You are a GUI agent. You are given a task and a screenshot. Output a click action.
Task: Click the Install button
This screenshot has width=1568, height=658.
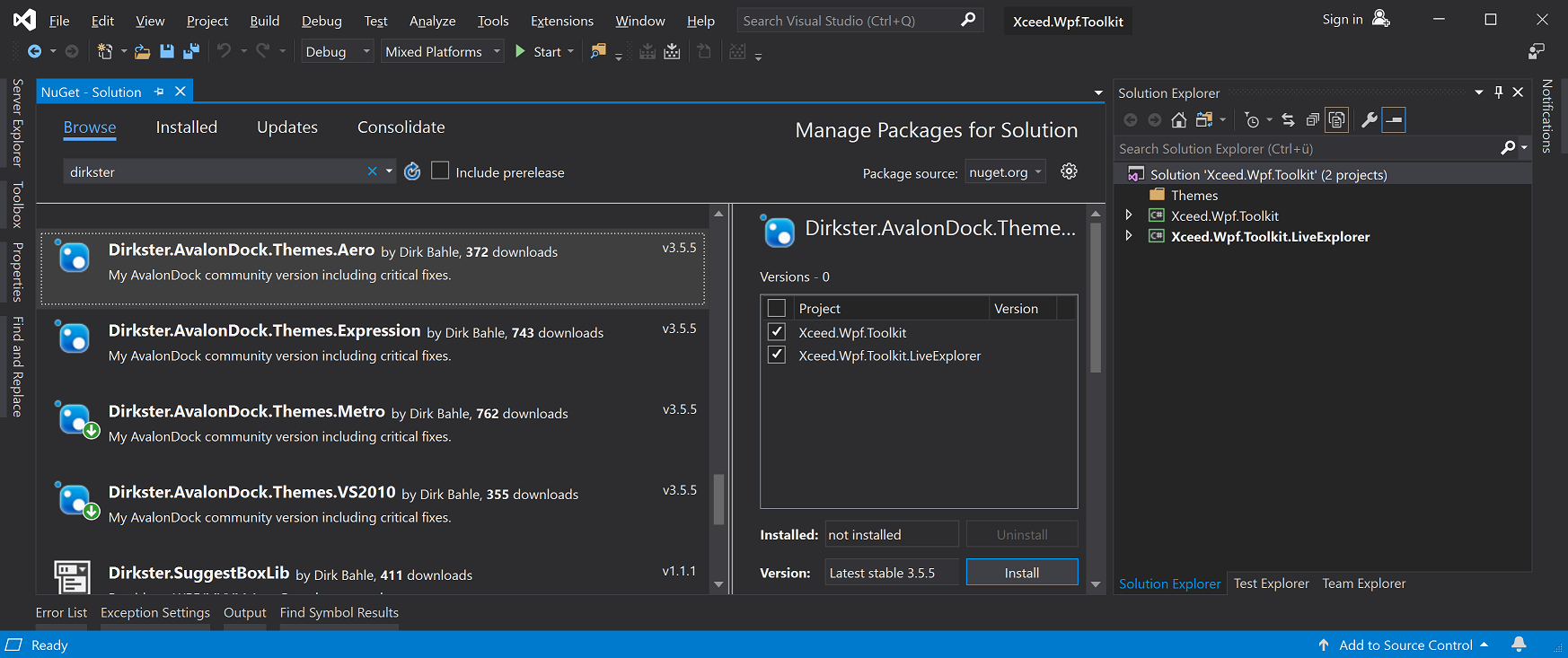[1022, 573]
